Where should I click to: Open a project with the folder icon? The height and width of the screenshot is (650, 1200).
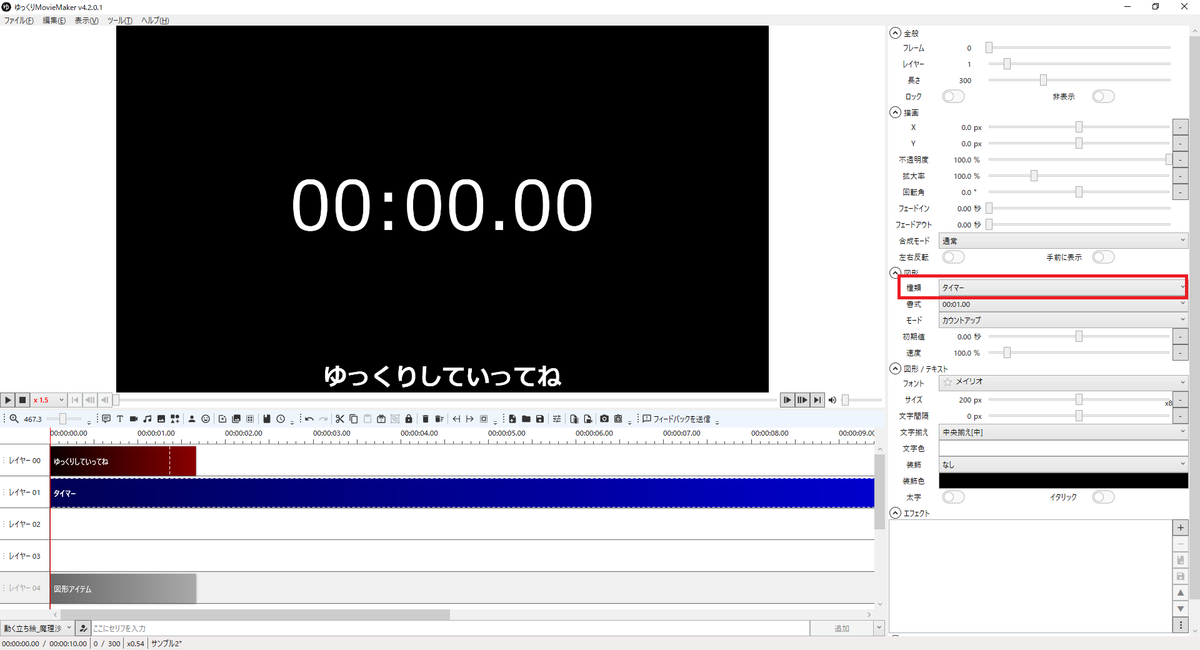pos(526,418)
